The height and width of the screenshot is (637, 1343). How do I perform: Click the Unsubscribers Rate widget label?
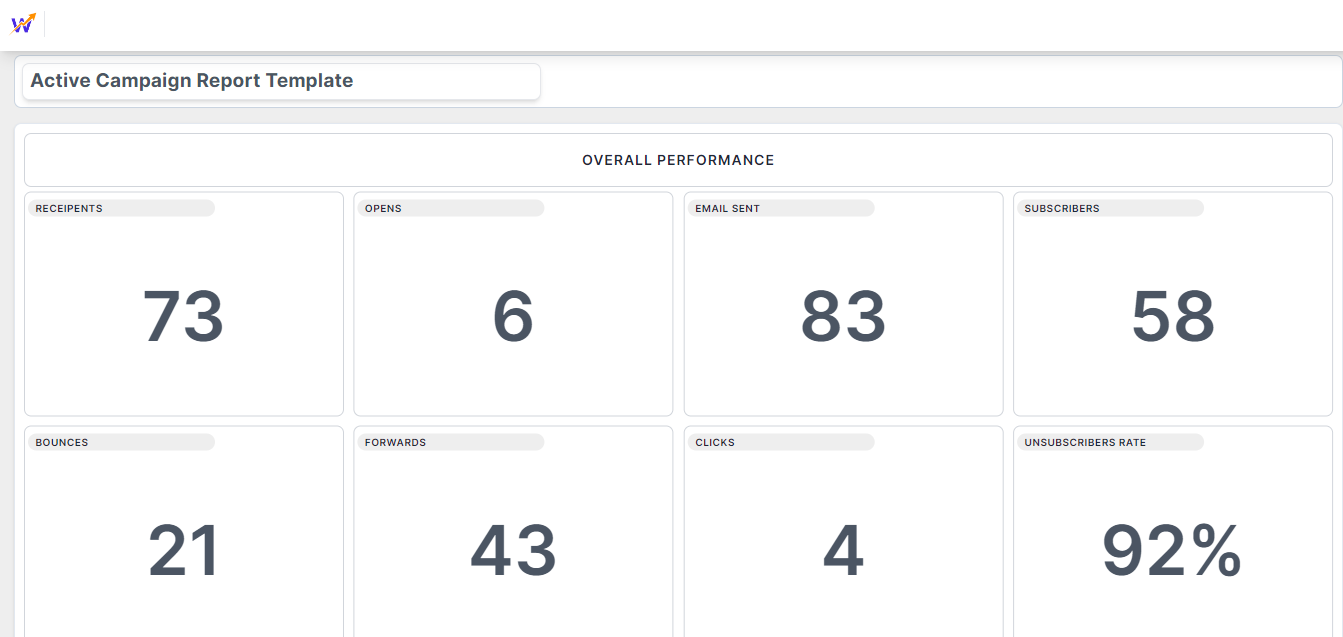pos(1085,442)
